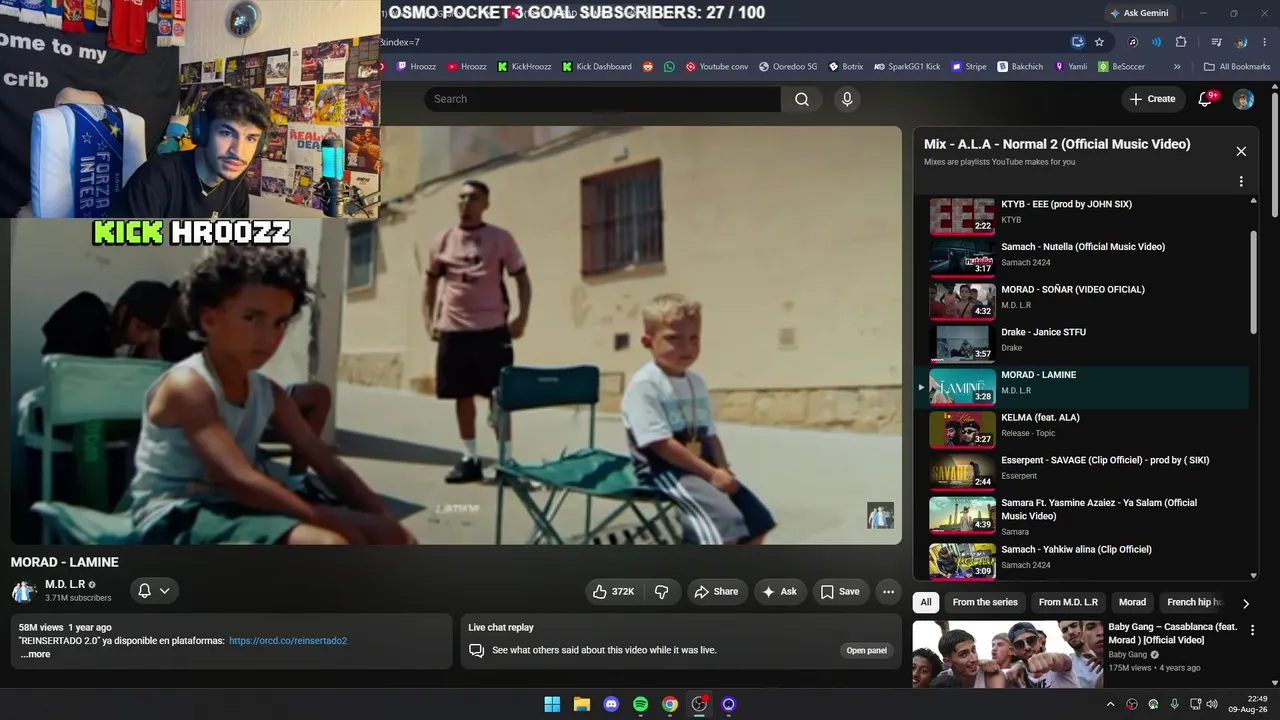Start voice search with the microphone icon
Viewport: 1280px width, 720px height.
pyautogui.click(x=847, y=99)
